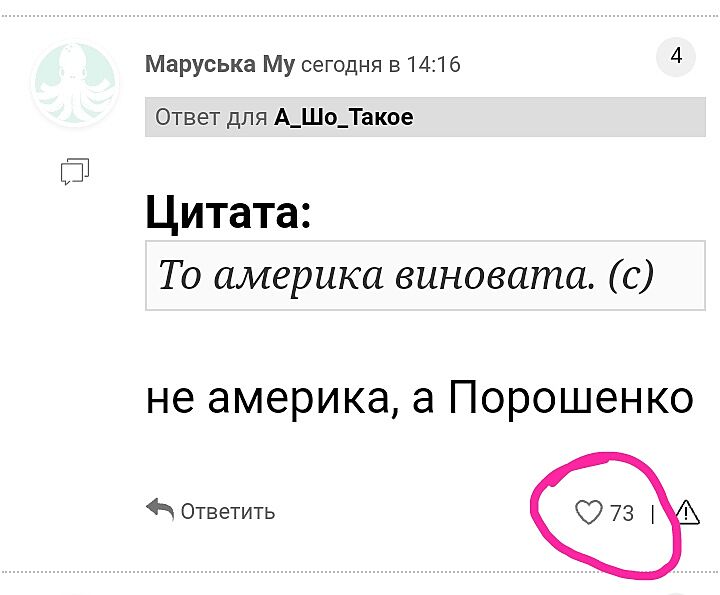
Task: Click the comment number badge 4
Action: 676,57
